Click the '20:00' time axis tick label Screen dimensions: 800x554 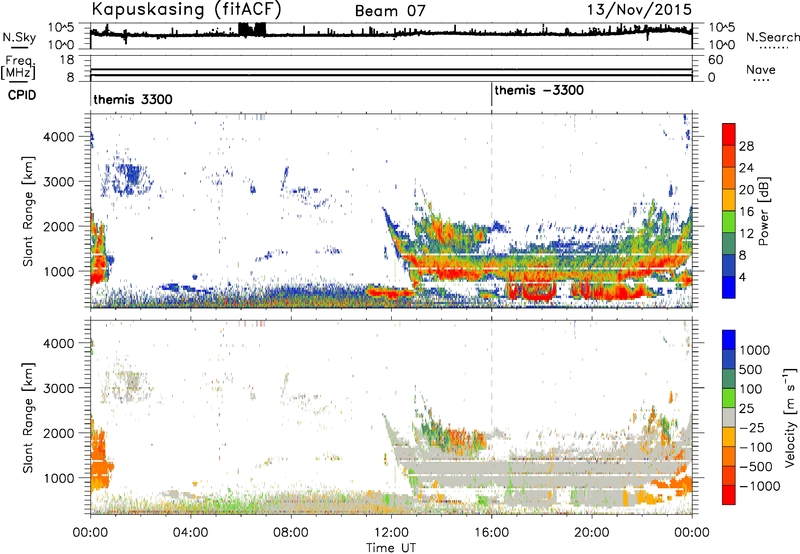pos(592,533)
